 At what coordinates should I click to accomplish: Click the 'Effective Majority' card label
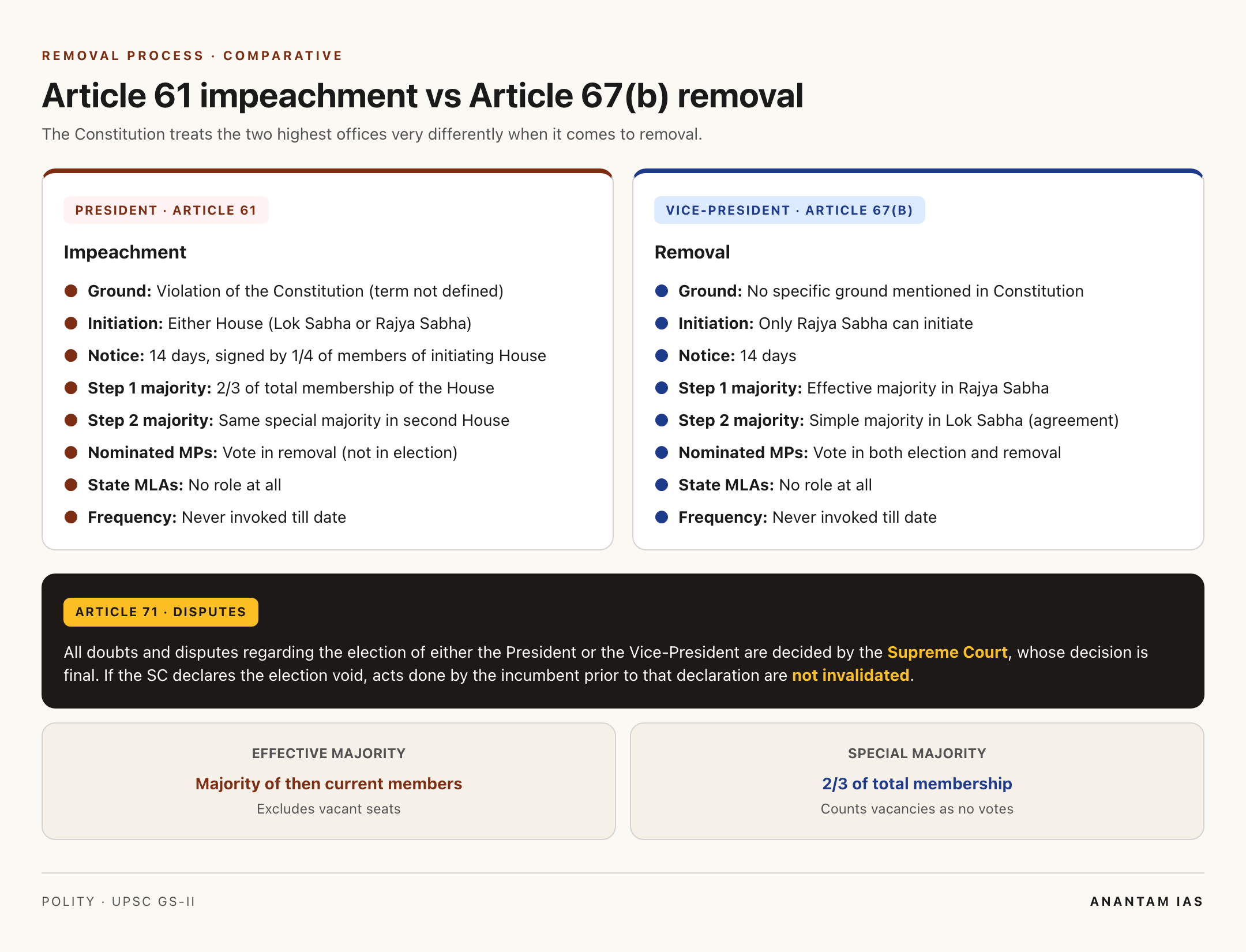click(x=329, y=754)
